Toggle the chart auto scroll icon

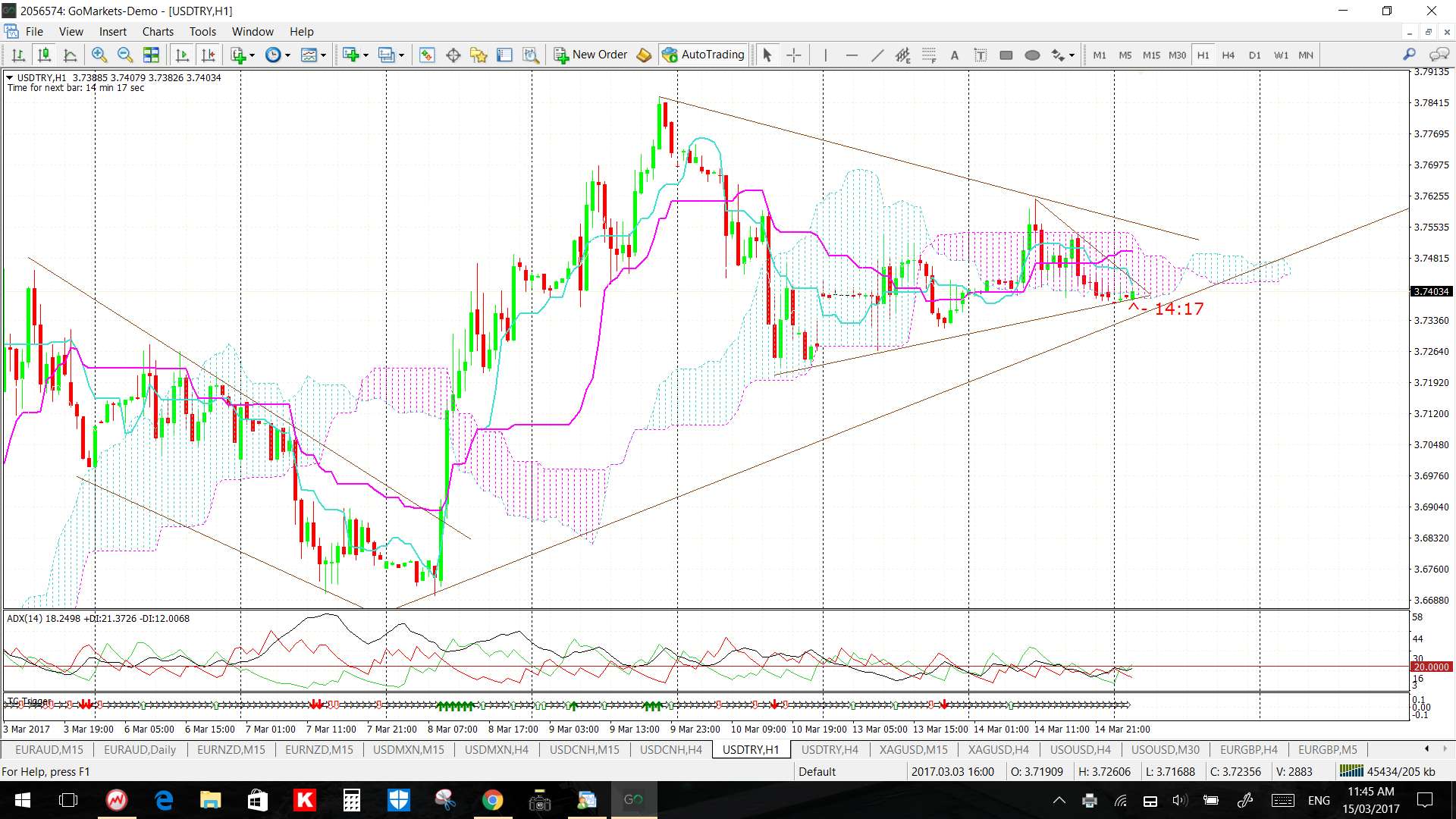(182, 55)
